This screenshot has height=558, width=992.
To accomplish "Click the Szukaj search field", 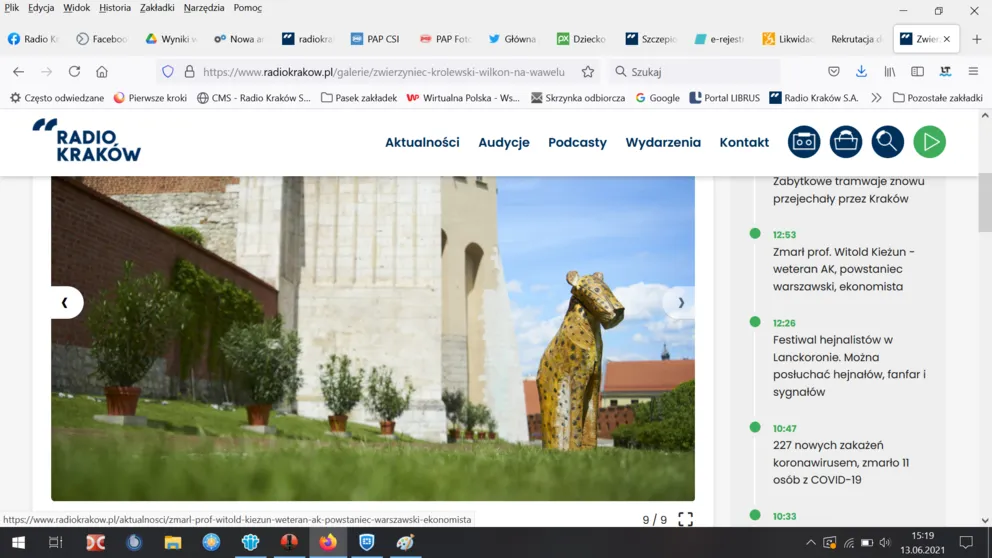I will pyautogui.click(x=694, y=71).
